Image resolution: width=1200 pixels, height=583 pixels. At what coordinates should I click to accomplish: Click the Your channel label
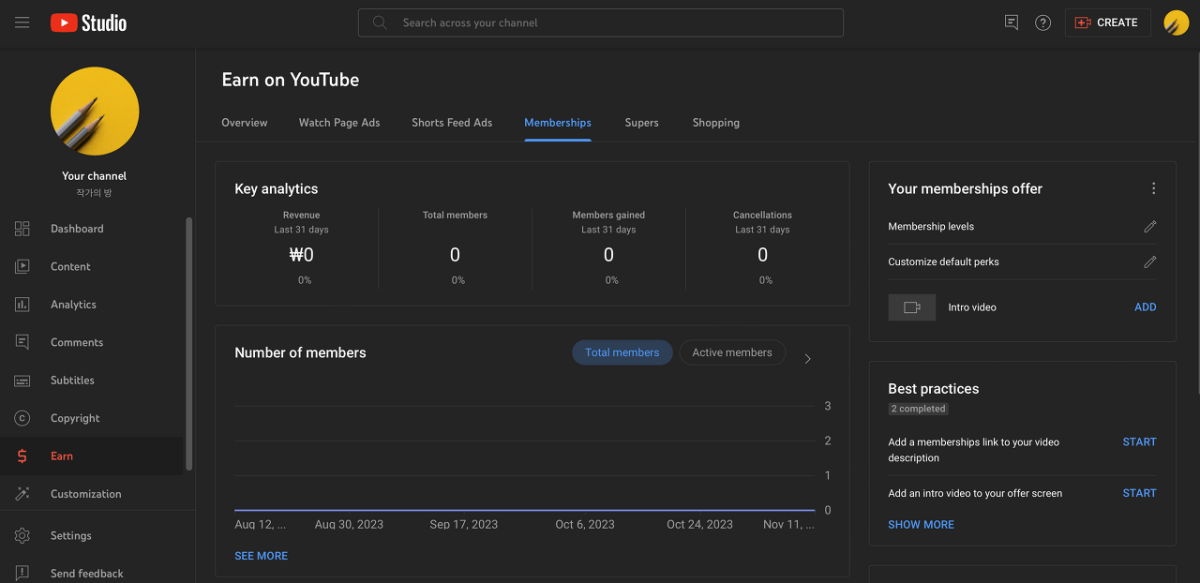click(94, 176)
